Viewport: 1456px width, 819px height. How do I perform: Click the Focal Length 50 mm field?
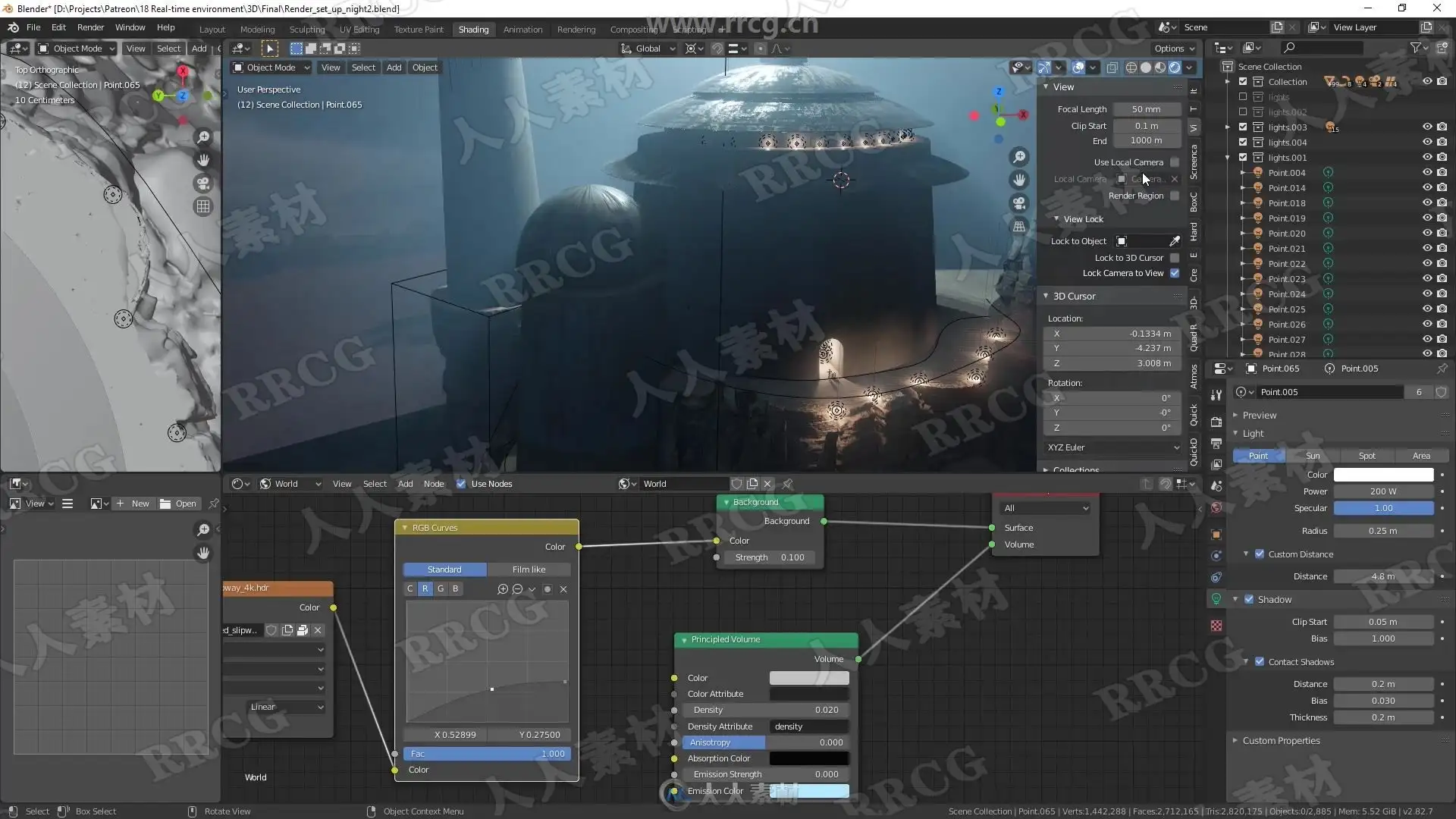[1146, 109]
